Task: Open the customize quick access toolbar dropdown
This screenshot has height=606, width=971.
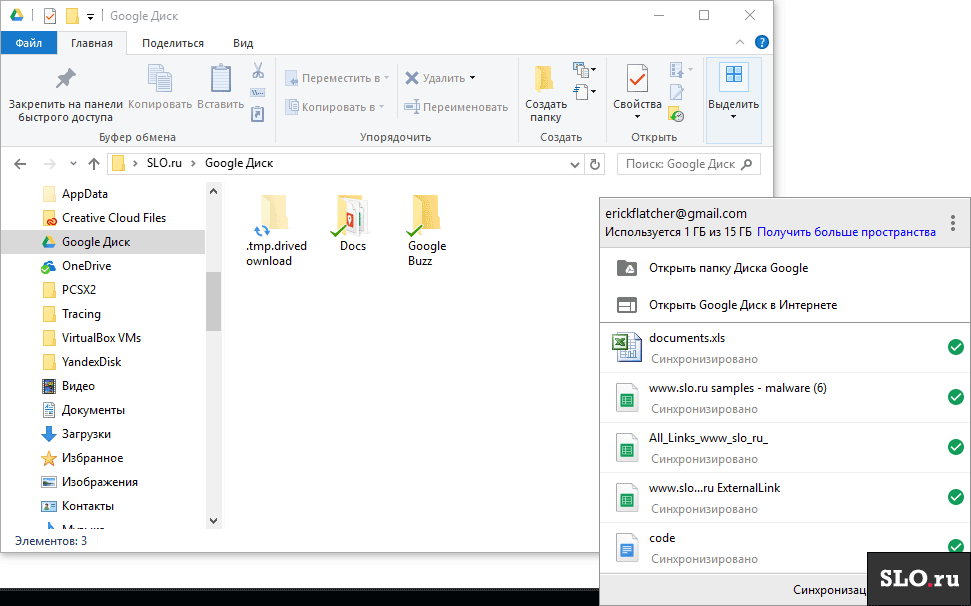Action: tap(90, 17)
